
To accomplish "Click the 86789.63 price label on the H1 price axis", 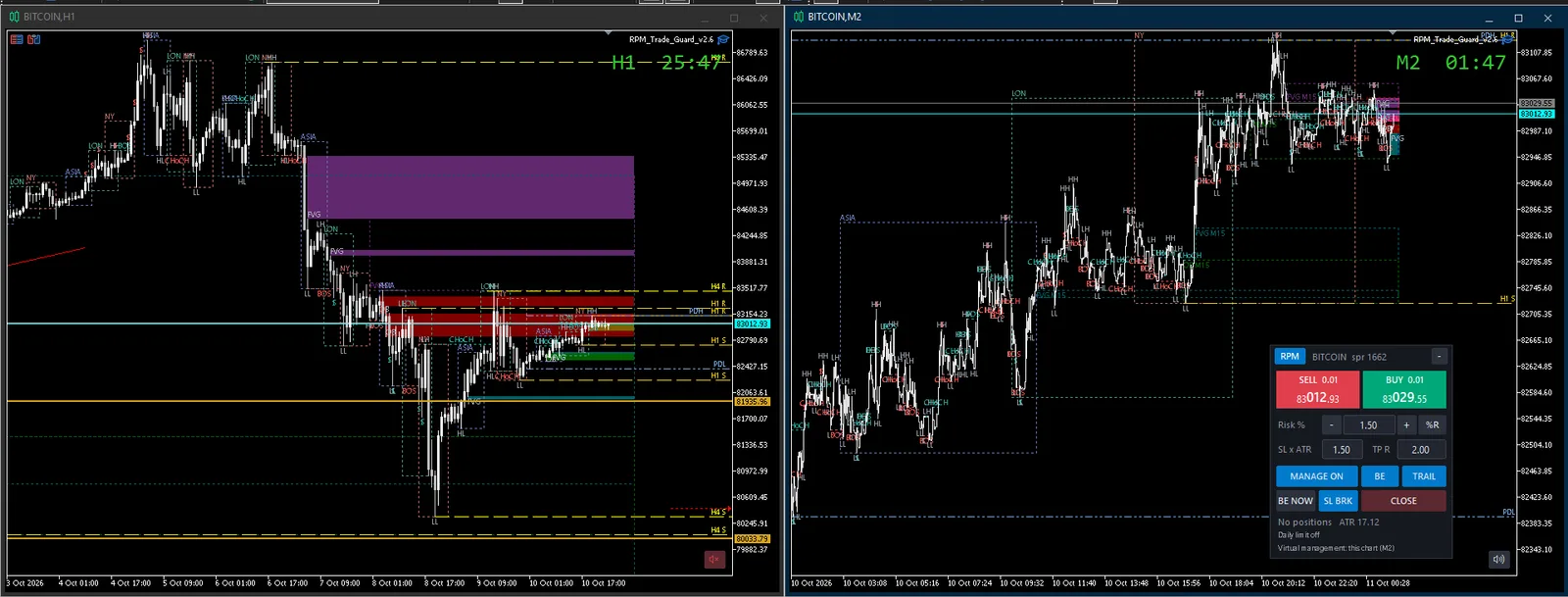I will 752,53.
